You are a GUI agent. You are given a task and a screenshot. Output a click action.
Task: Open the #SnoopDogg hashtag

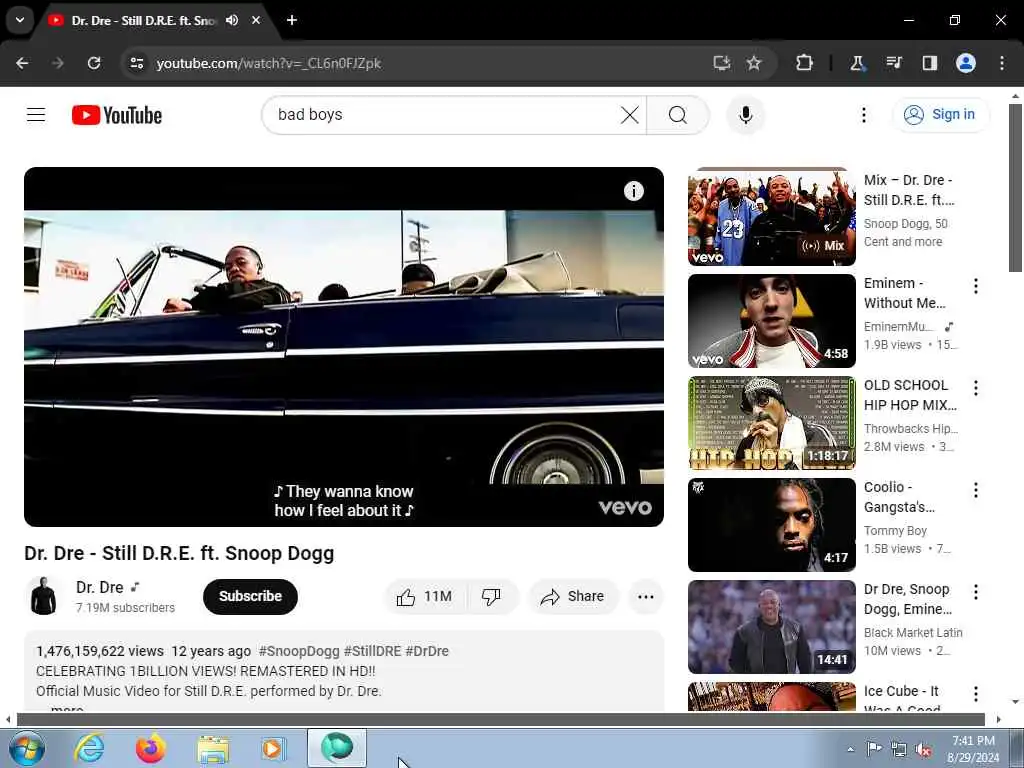coord(299,651)
